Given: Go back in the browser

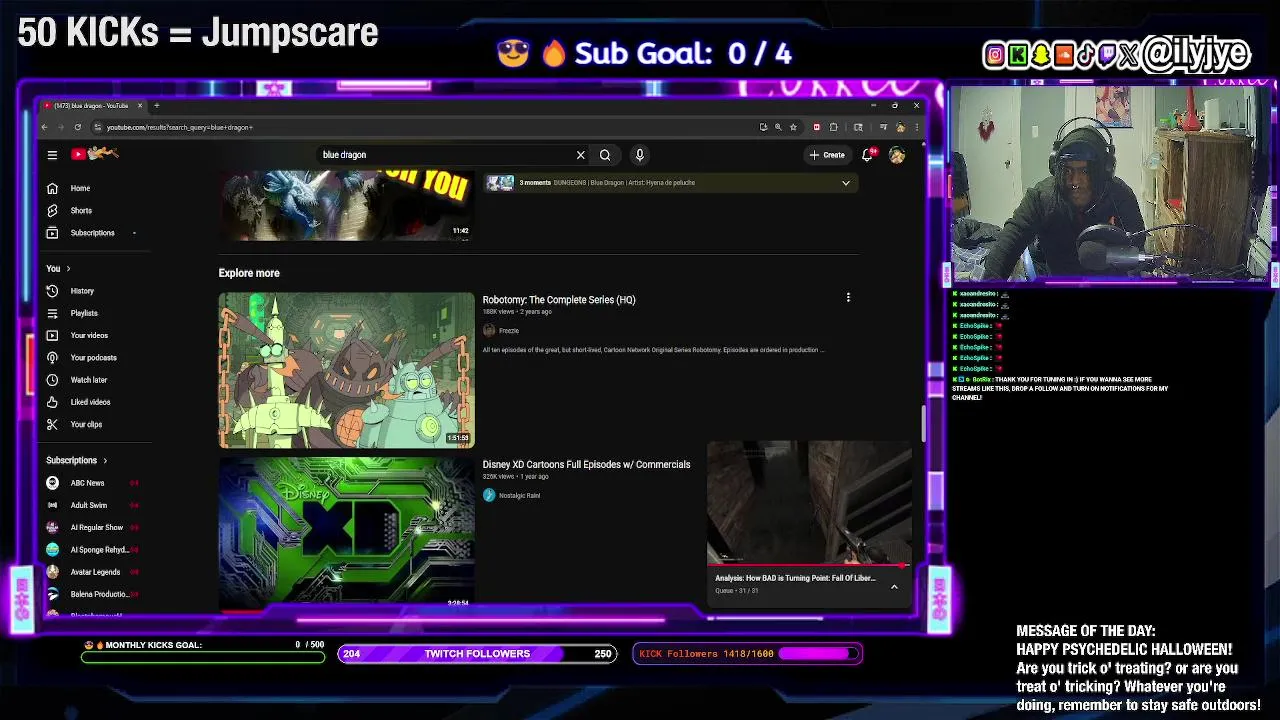Looking at the screenshot, I should click(x=44, y=127).
